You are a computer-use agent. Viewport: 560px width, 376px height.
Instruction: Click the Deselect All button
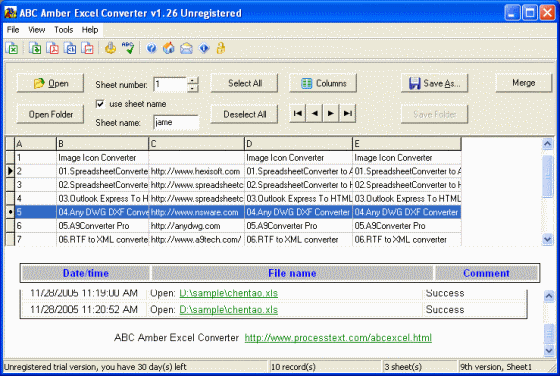click(x=244, y=114)
